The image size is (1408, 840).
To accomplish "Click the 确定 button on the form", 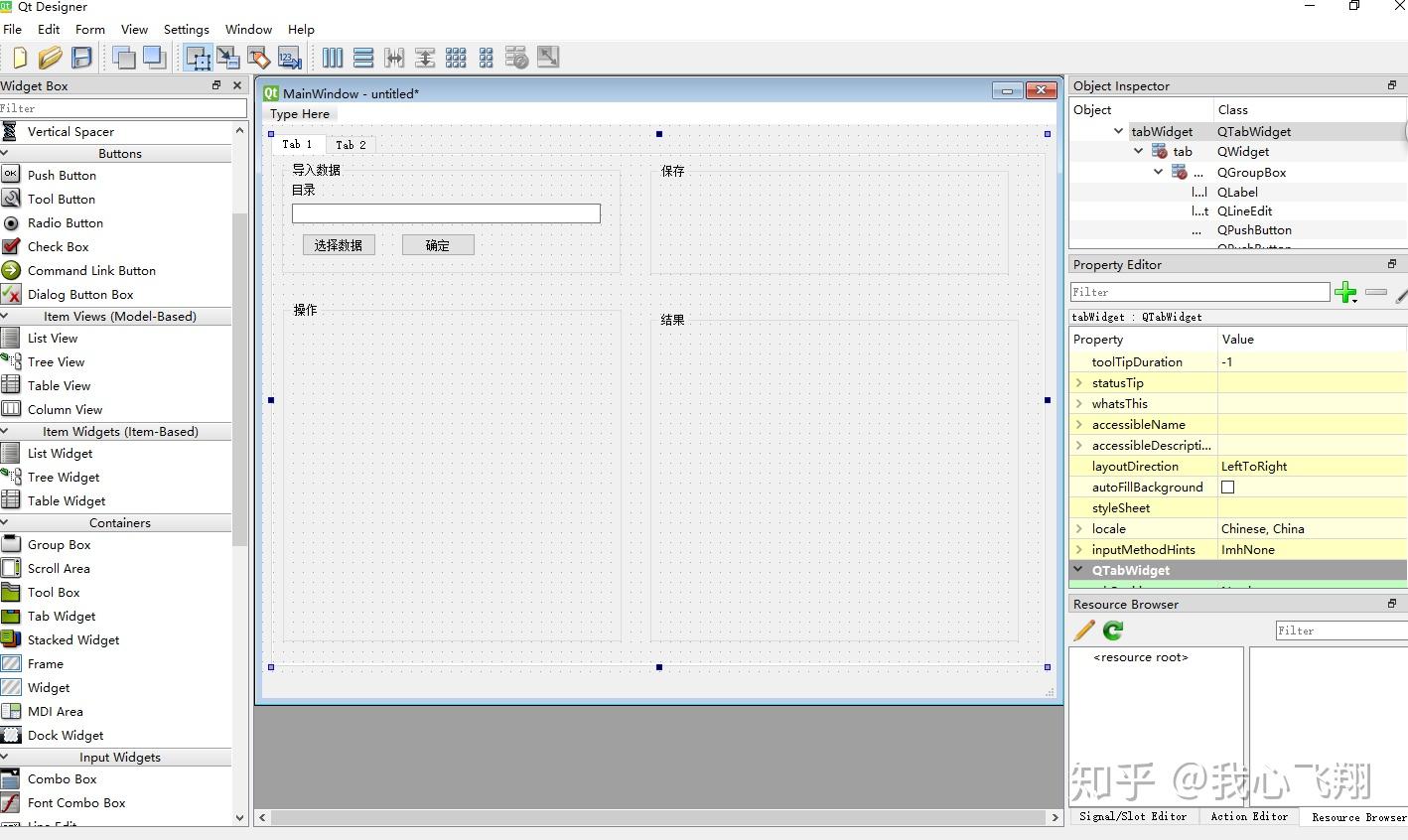I will [438, 244].
